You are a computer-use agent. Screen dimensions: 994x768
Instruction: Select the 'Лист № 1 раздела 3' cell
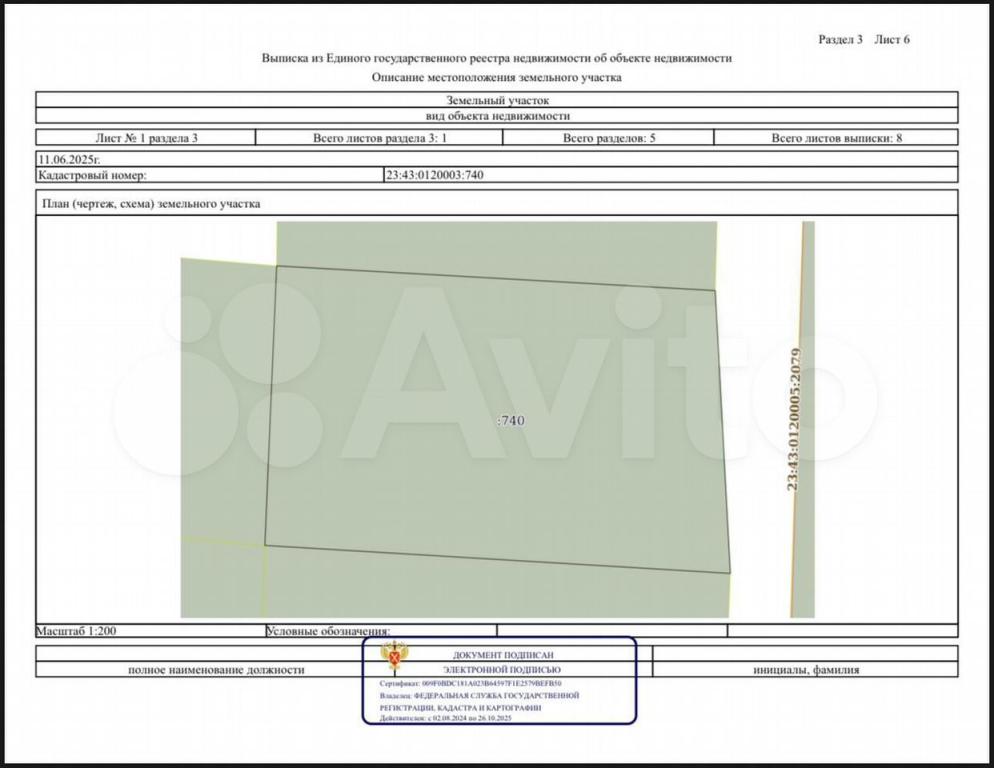point(146,138)
